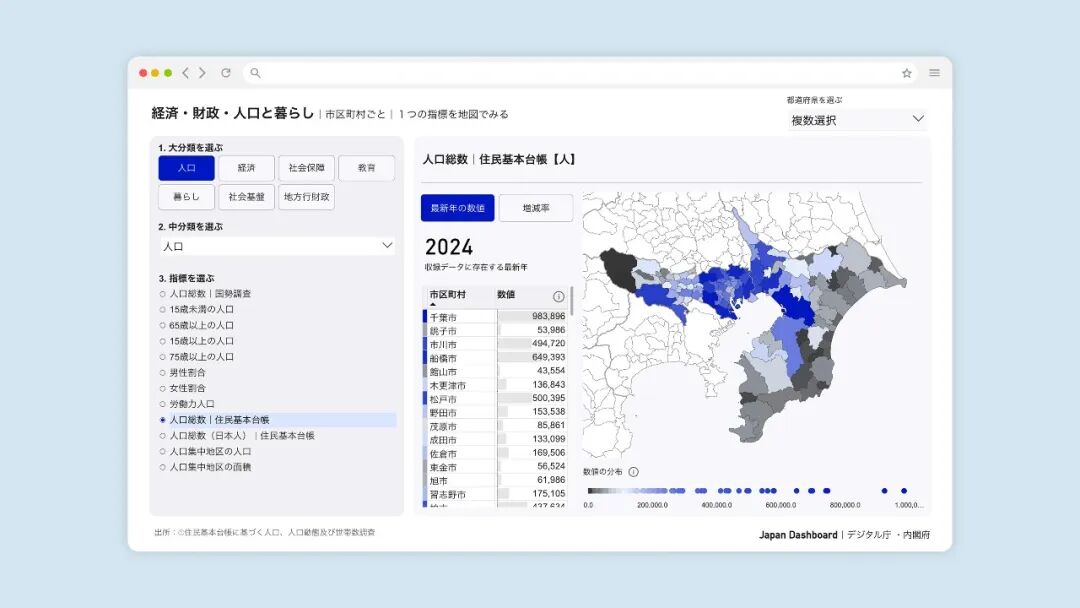Viewport: 1080px width, 608px height.
Task: Click the 茂原市 row in the table
Action: tap(495, 426)
